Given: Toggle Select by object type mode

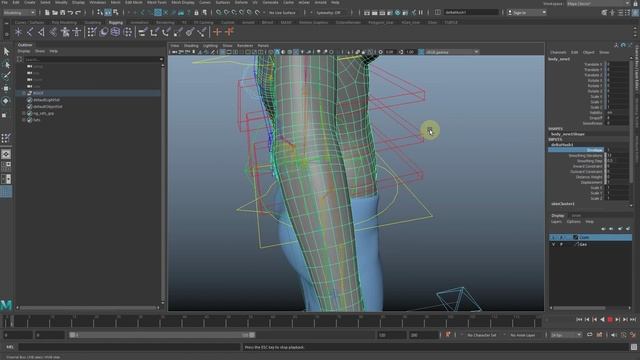Looking at the screenshot, I should [108, 13].
